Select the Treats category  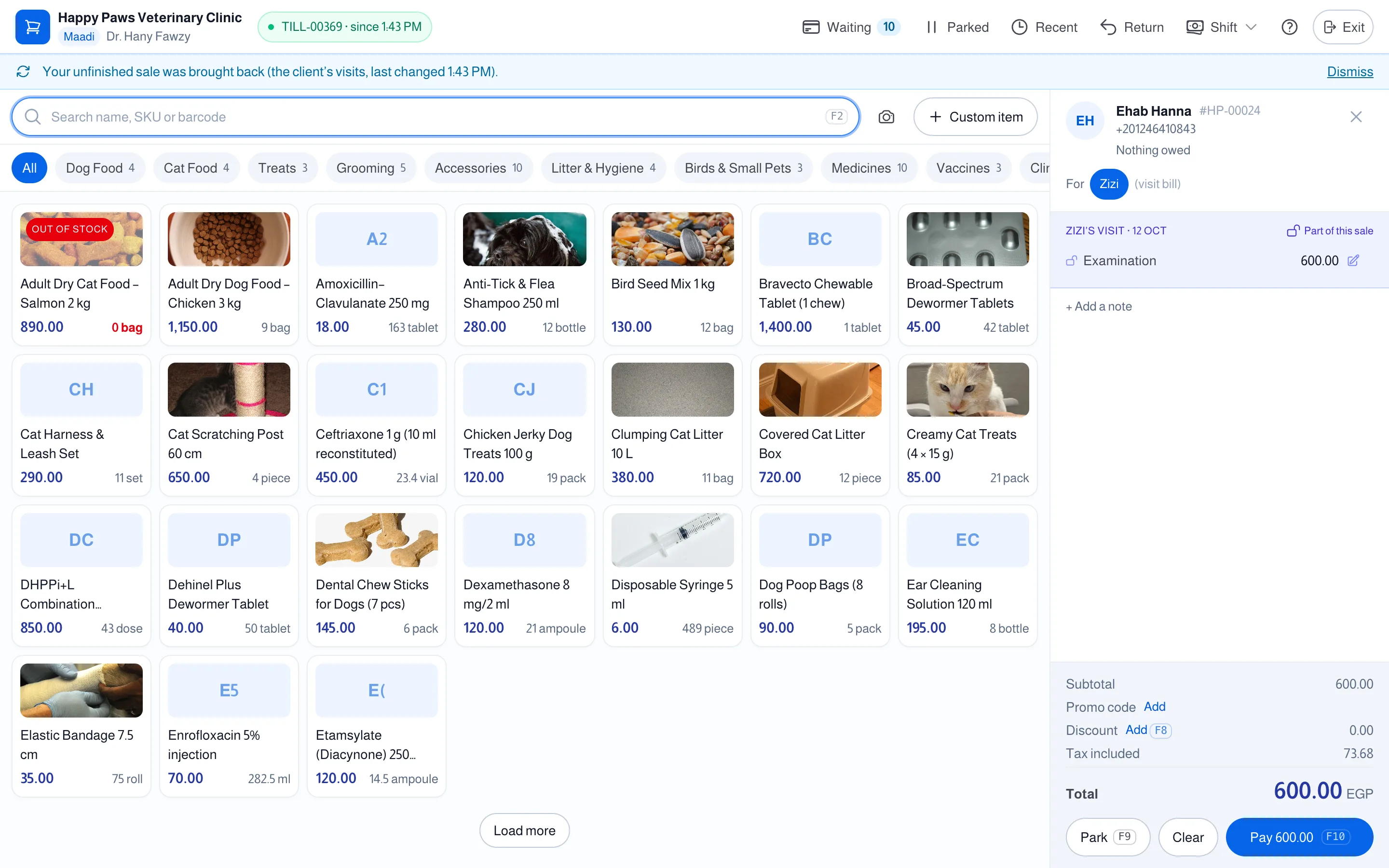pyautogui.click(x=283, y=168)
